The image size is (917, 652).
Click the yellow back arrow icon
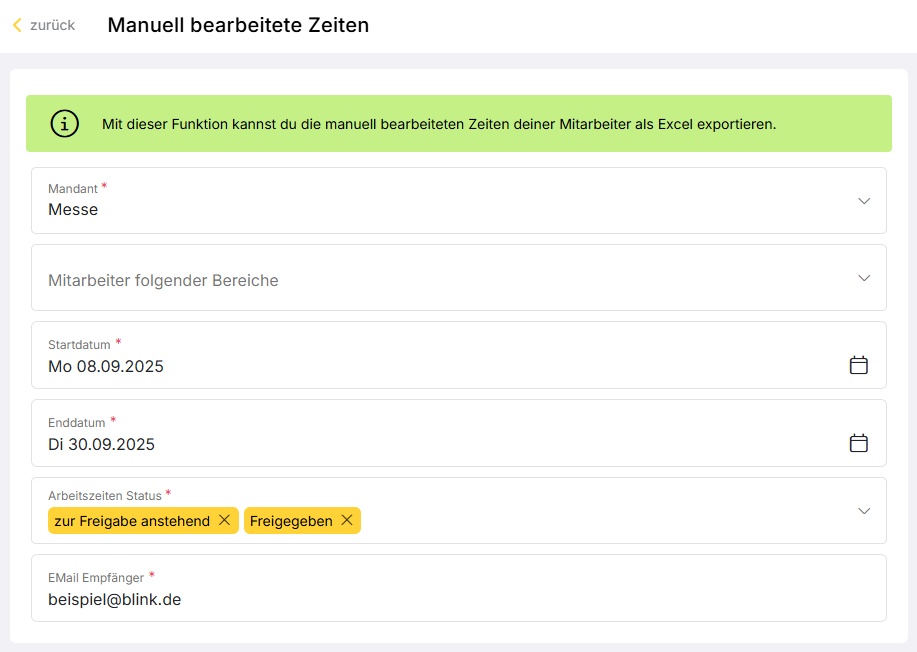(17, 25)
